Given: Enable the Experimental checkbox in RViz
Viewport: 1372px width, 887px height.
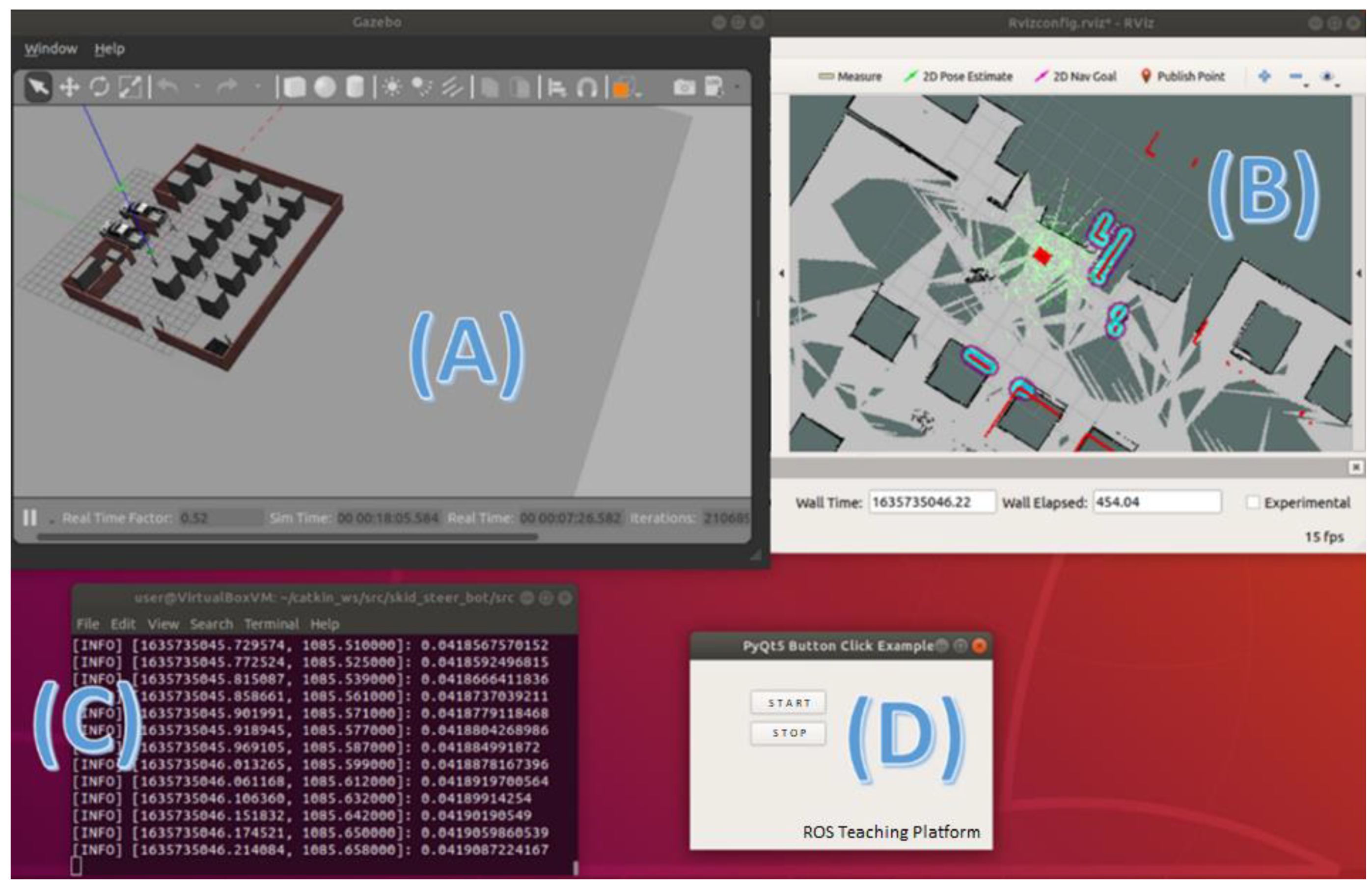Looking at the screenshot, I should 1252,502.
